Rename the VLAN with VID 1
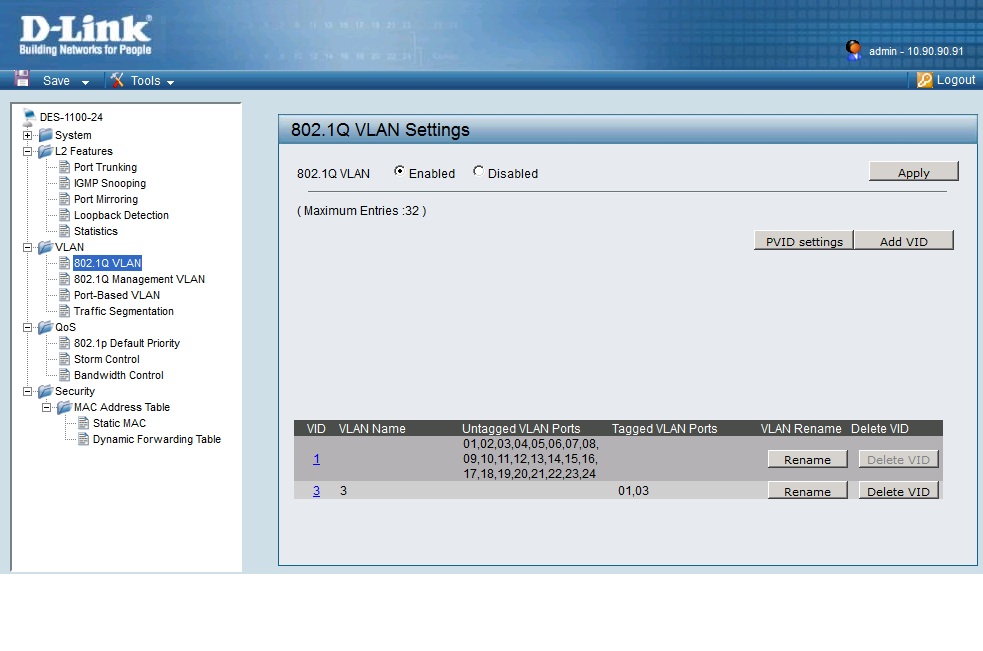The image size is (983, 651). point(807,460)
